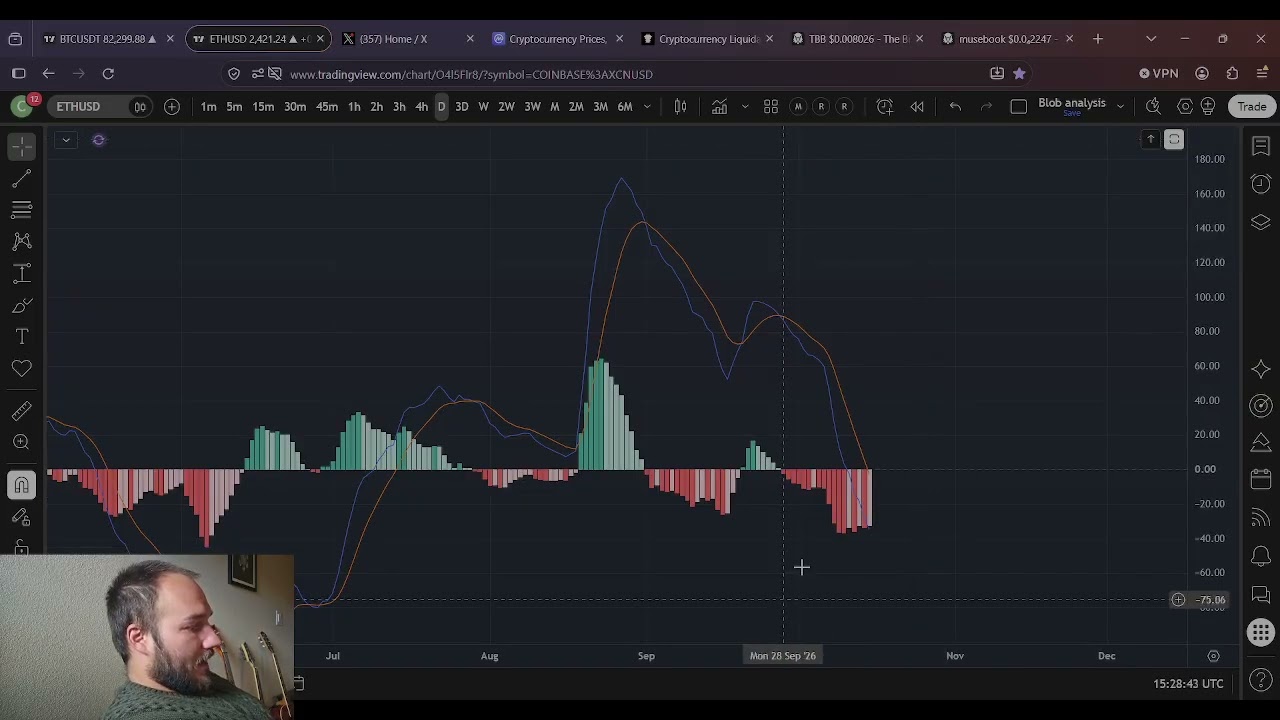Viewport: 1280px width, 720px height.
Task: Start bar replay mode
Action: (917, 106)
